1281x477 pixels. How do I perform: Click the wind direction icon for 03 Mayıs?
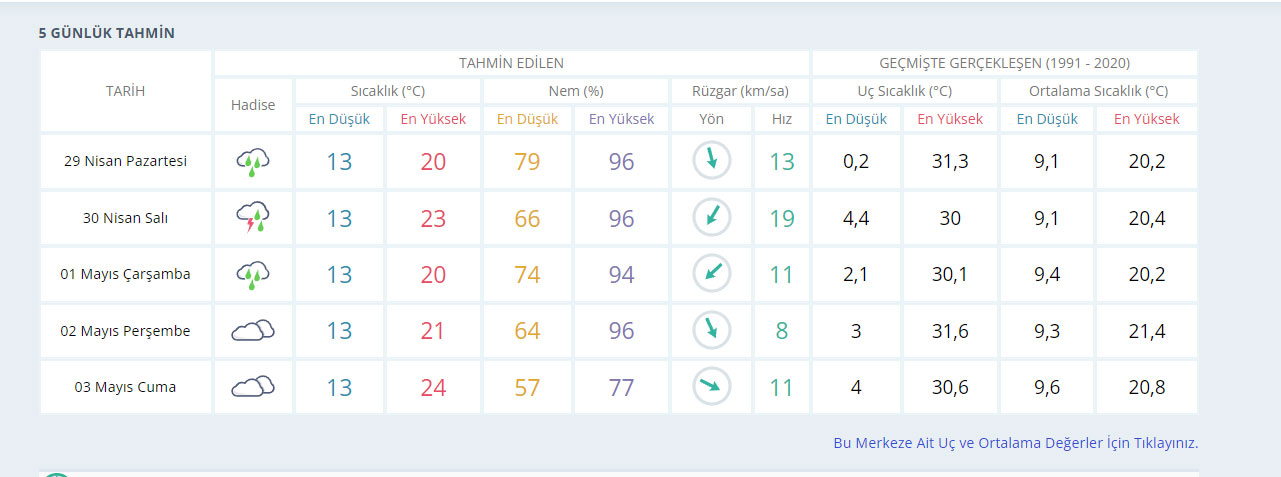711,387
